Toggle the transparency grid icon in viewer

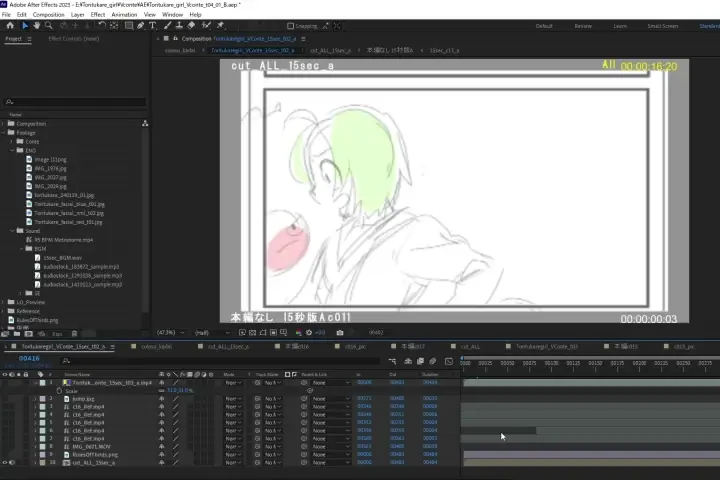pos(252,333)
